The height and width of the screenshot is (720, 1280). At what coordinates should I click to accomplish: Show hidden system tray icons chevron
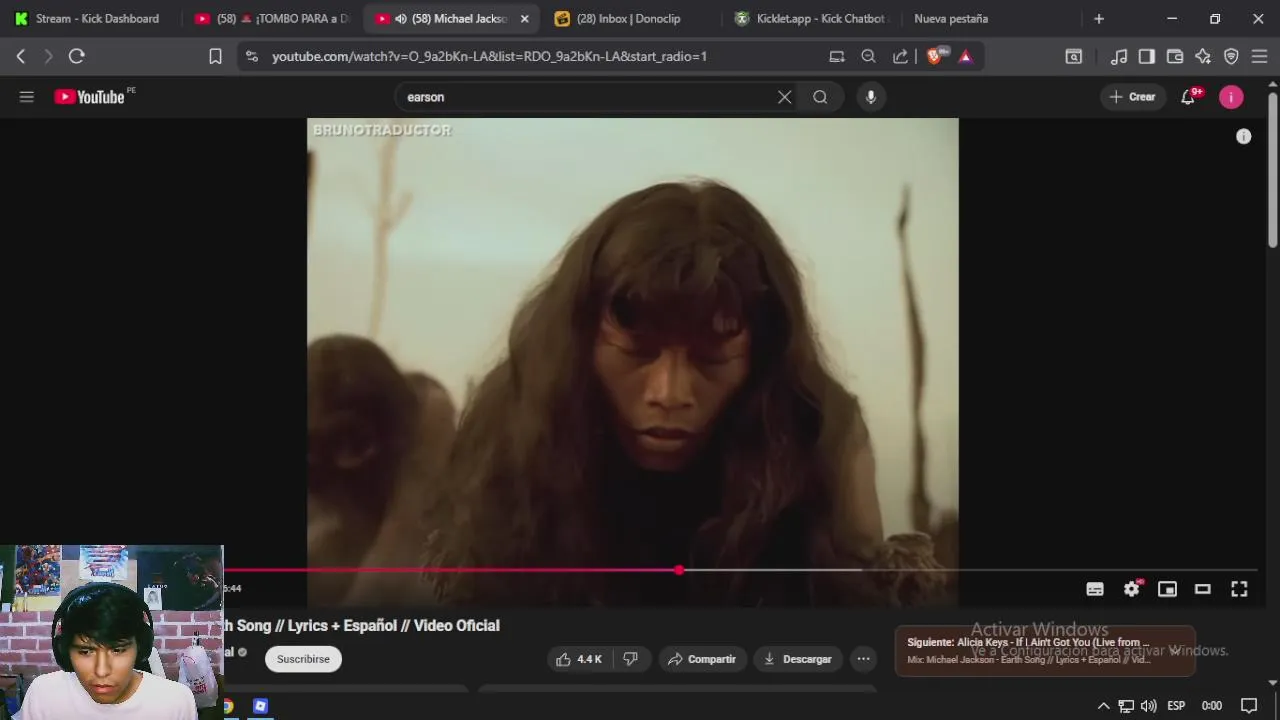point(1104,706)
